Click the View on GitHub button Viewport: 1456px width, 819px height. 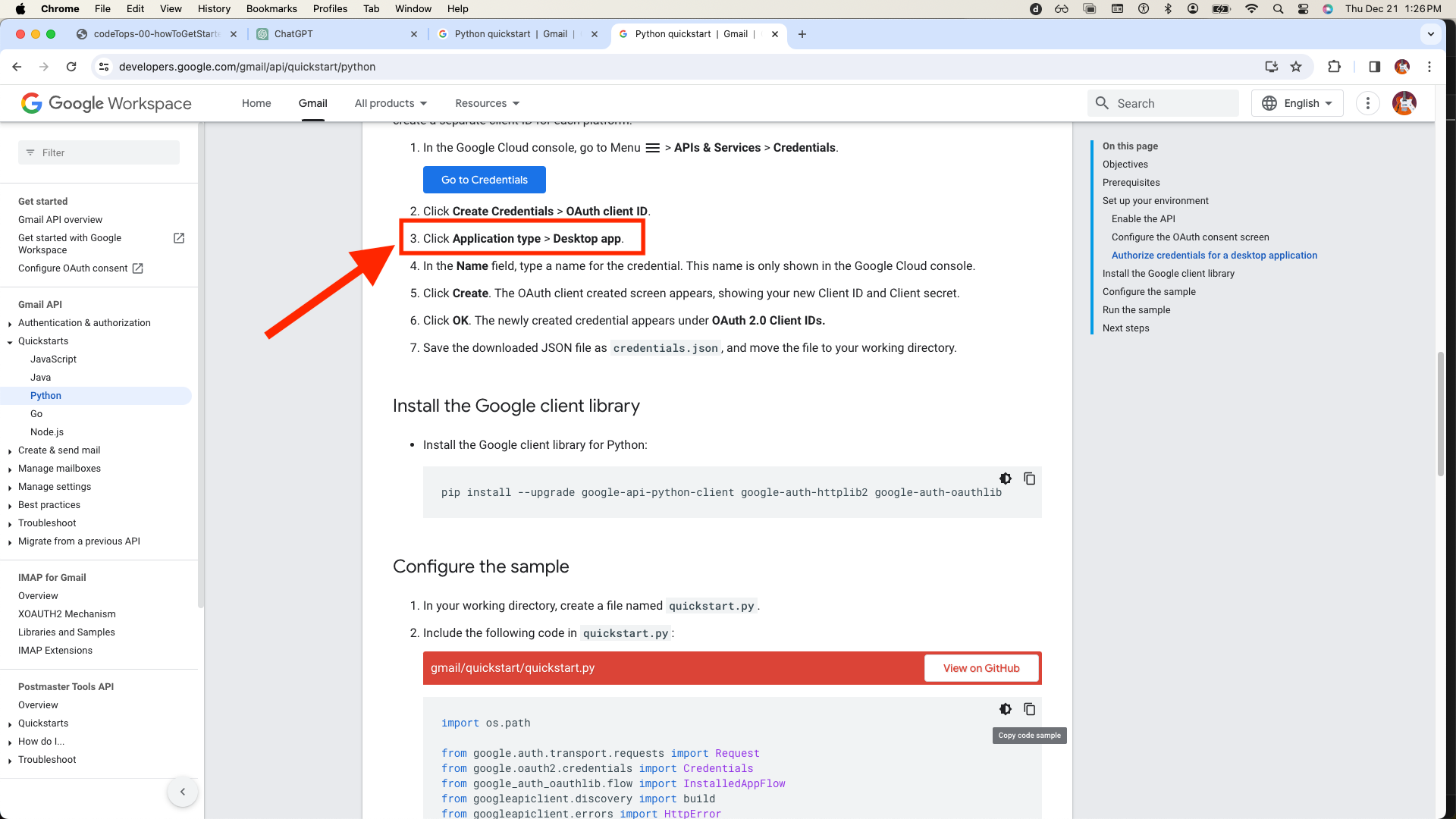pyautogui.click(x=981, y=668)
